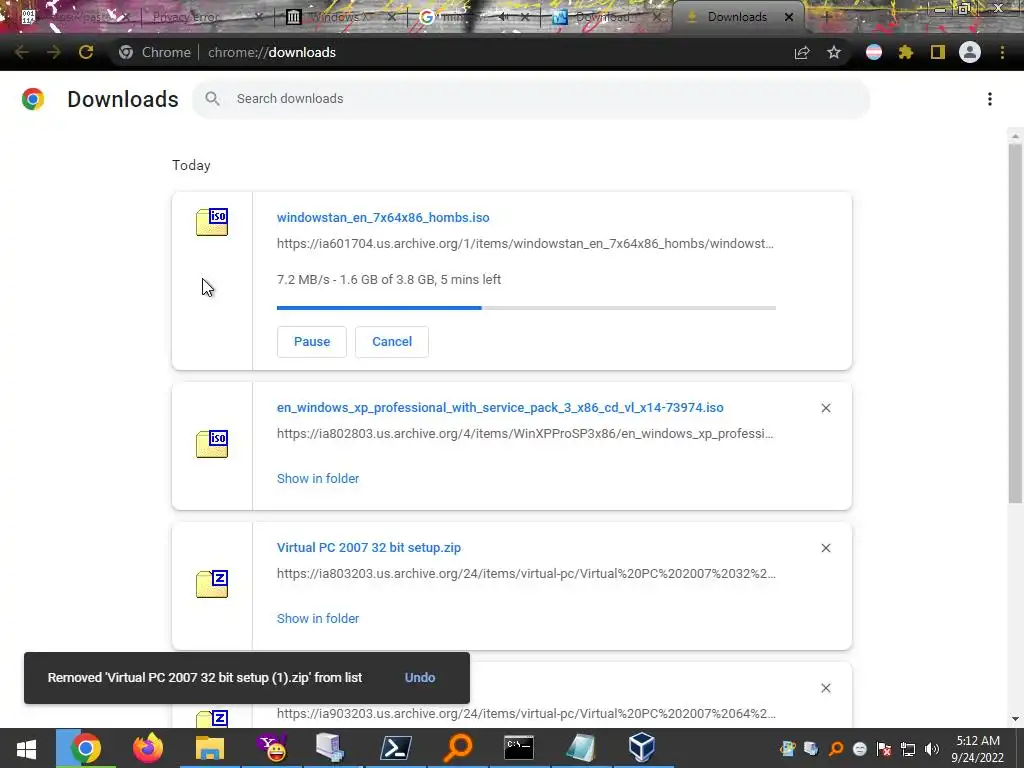Screen dimensions: 1024x768
Task: Undo removal of Virtual PC setup (1).zip
Action: [x=420, y=678]
